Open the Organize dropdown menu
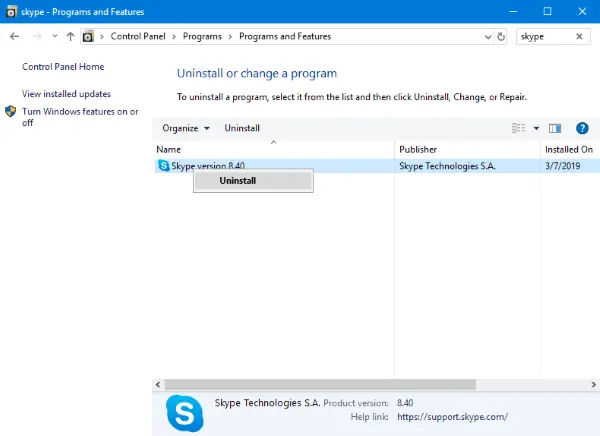This screenshot has width=600, height=436. pos(186,128)
